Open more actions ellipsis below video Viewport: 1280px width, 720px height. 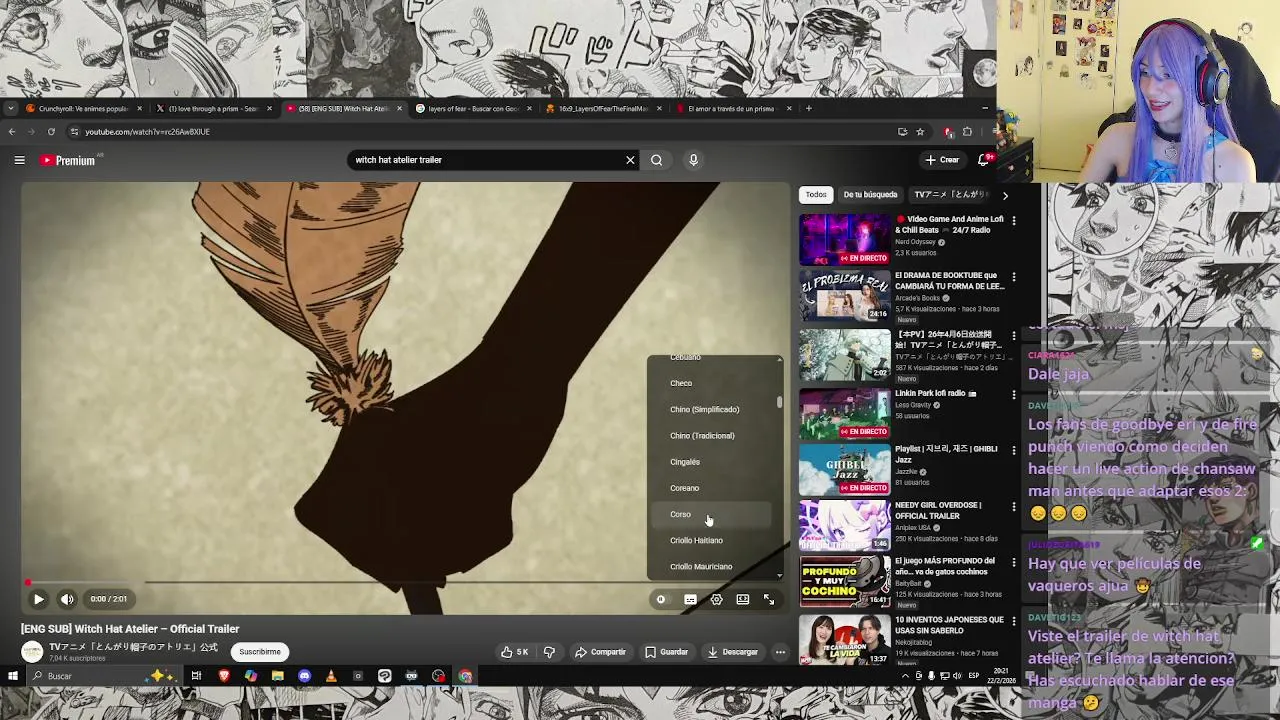point(780,652)
